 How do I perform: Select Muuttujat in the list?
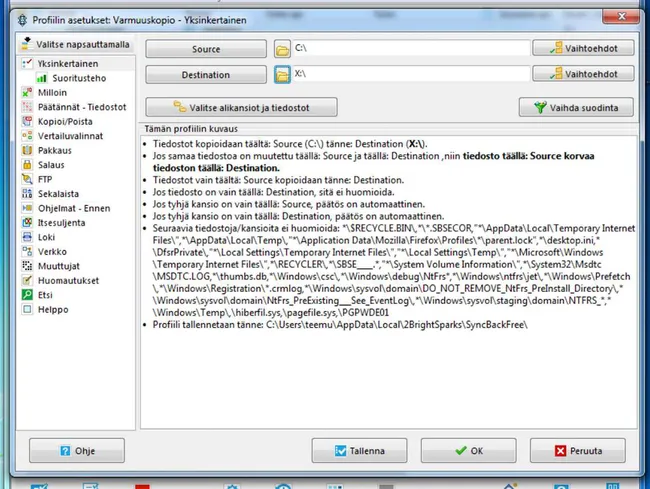click(59, 266)
